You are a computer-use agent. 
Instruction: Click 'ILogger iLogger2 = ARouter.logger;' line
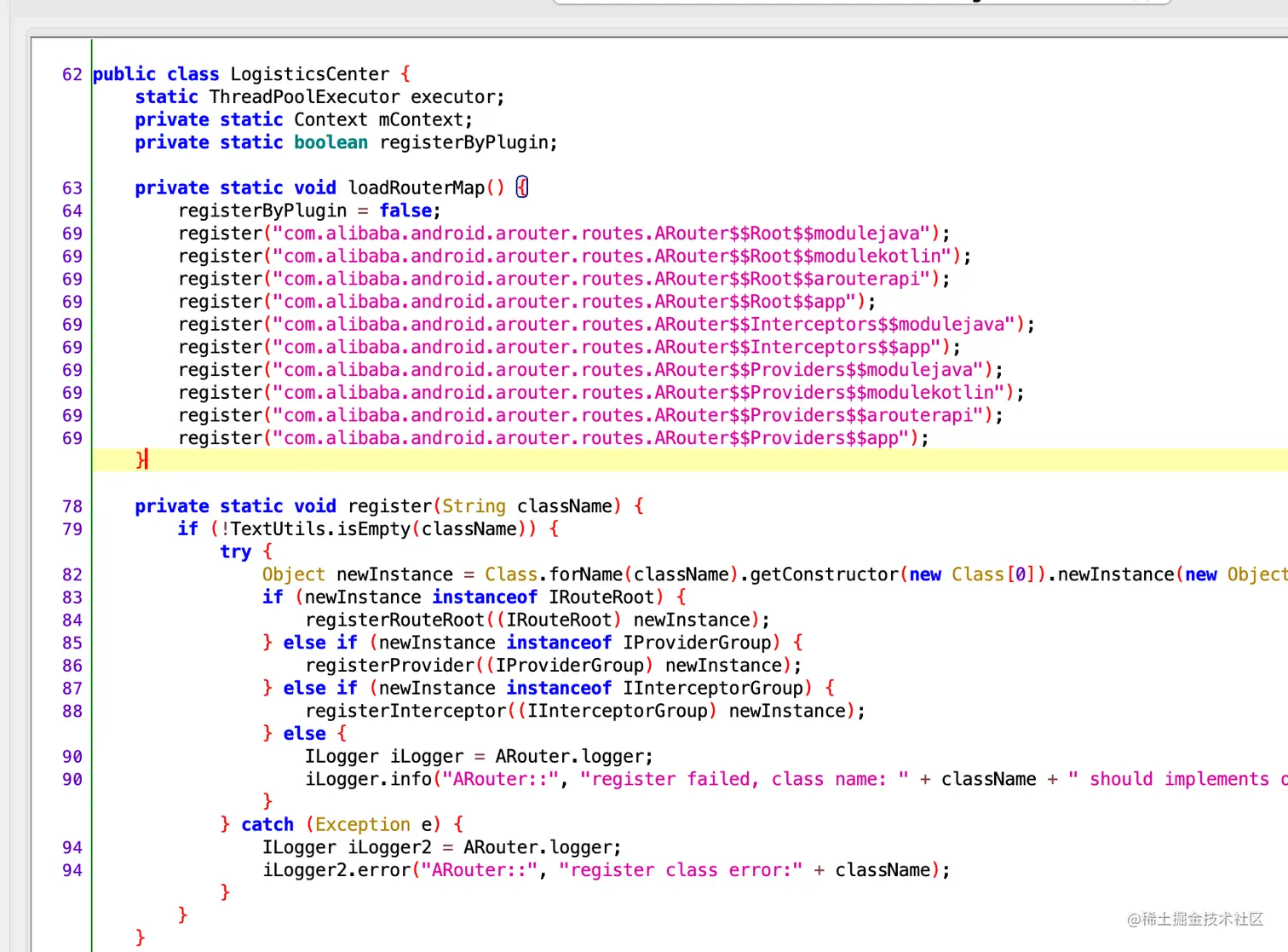(442, 848)
